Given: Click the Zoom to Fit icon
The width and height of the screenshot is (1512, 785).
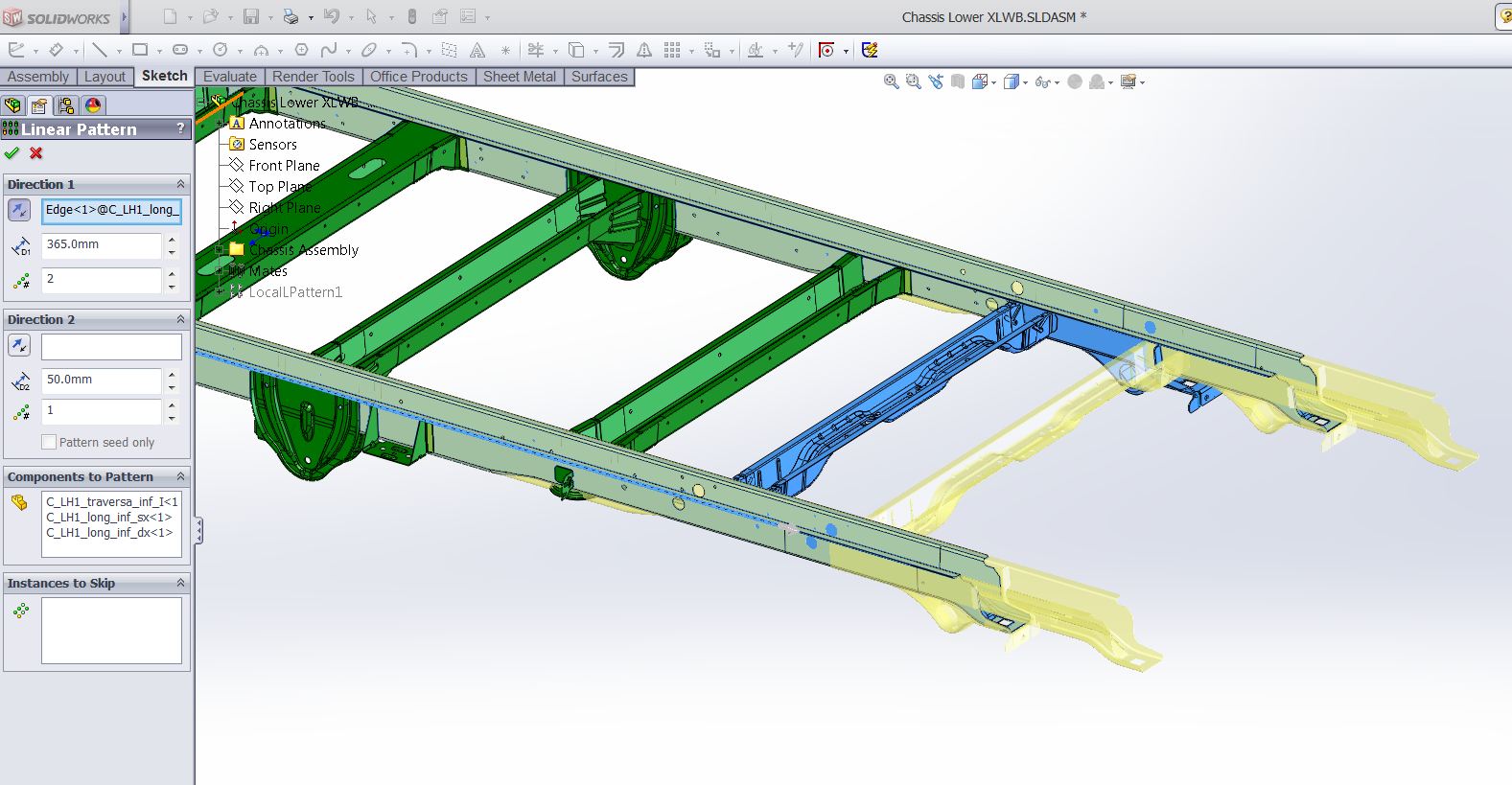Looking at the screenshot, I should click(x=891, y=82).
